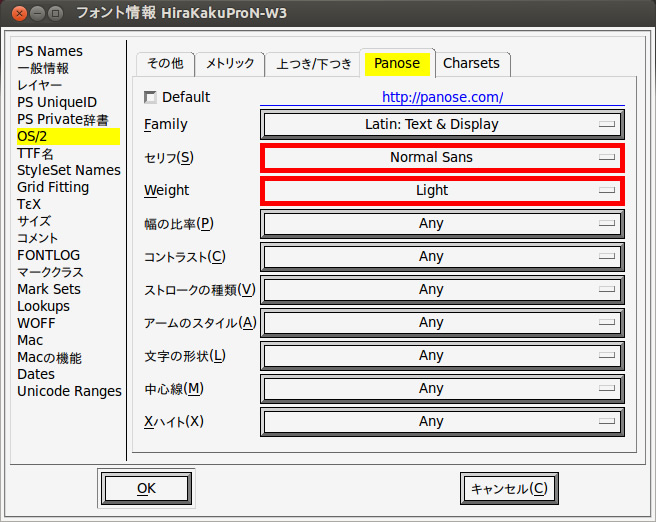Select レイヤー in the sidebar

pos(40,85)
